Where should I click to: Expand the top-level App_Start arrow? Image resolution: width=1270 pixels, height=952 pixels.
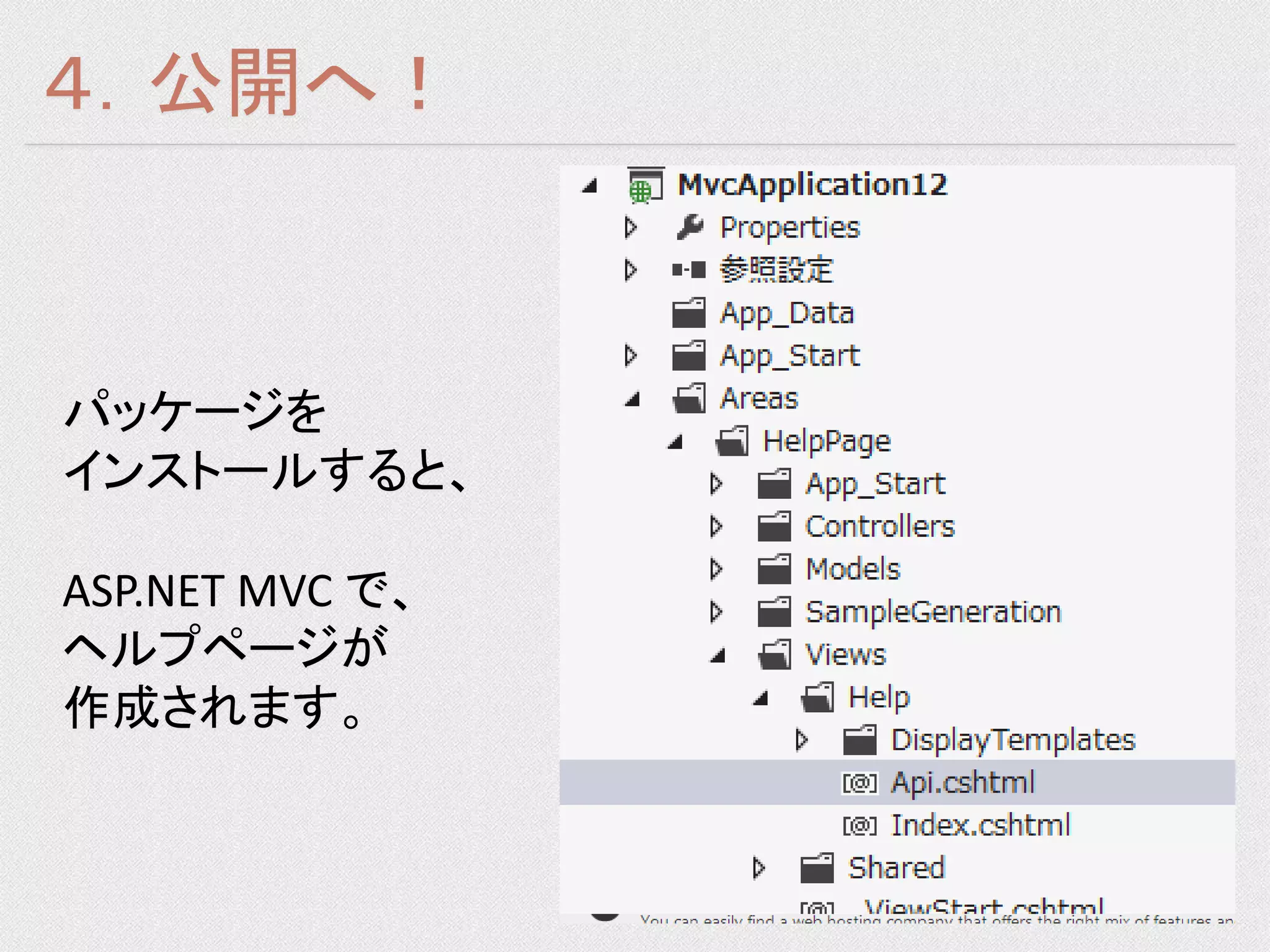pos(631,356)
